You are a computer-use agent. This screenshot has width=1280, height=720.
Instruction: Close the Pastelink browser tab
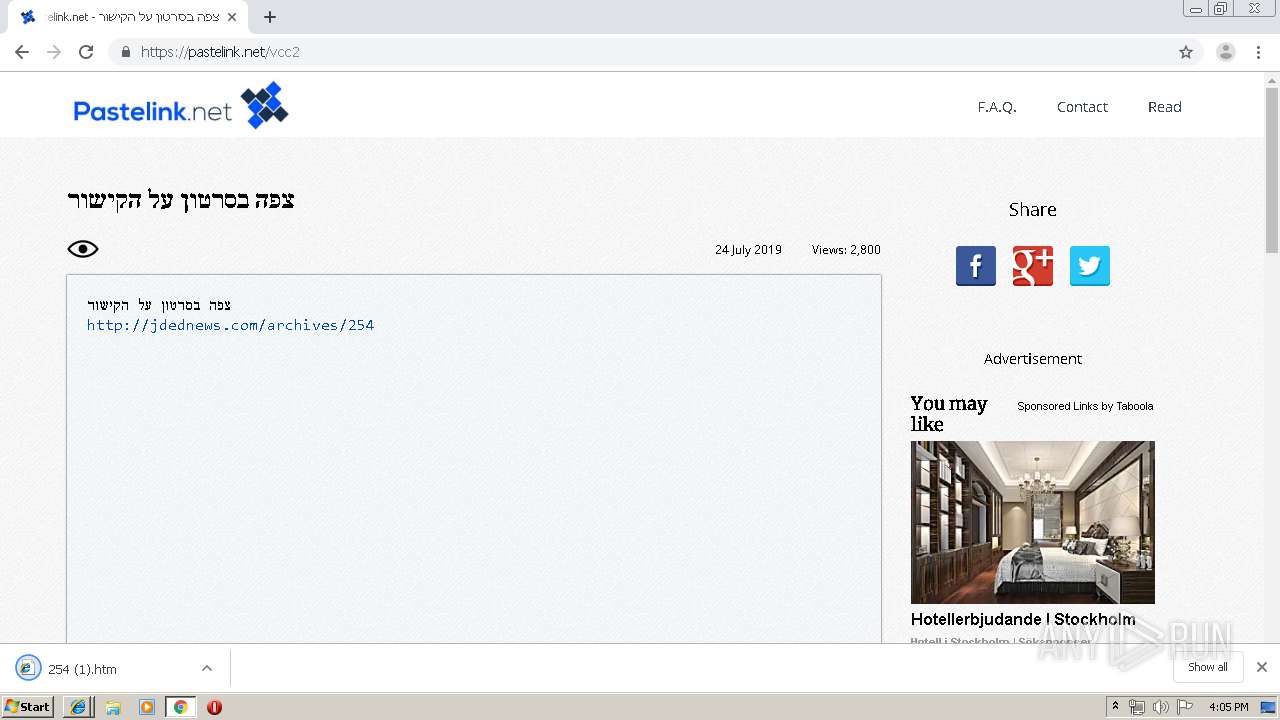[232, 17]
